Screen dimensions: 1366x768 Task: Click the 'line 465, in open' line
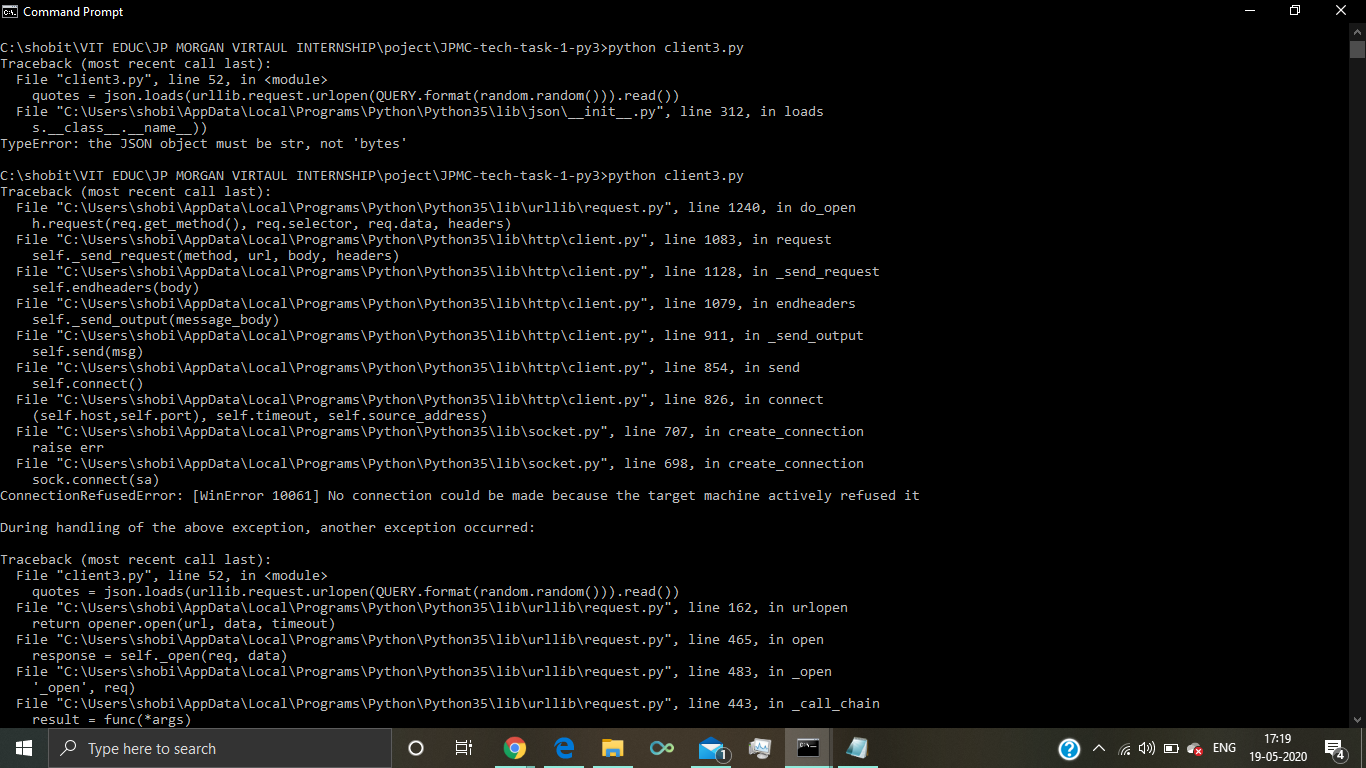(x=420, y=640)
